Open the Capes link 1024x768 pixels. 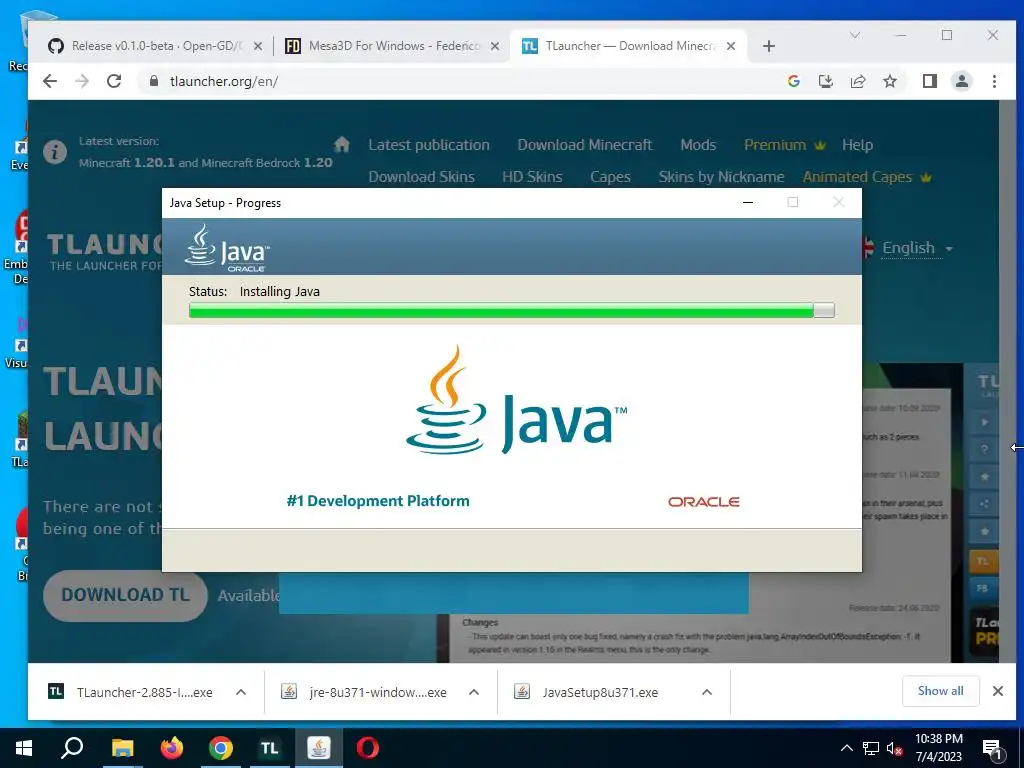click(610, 177)
